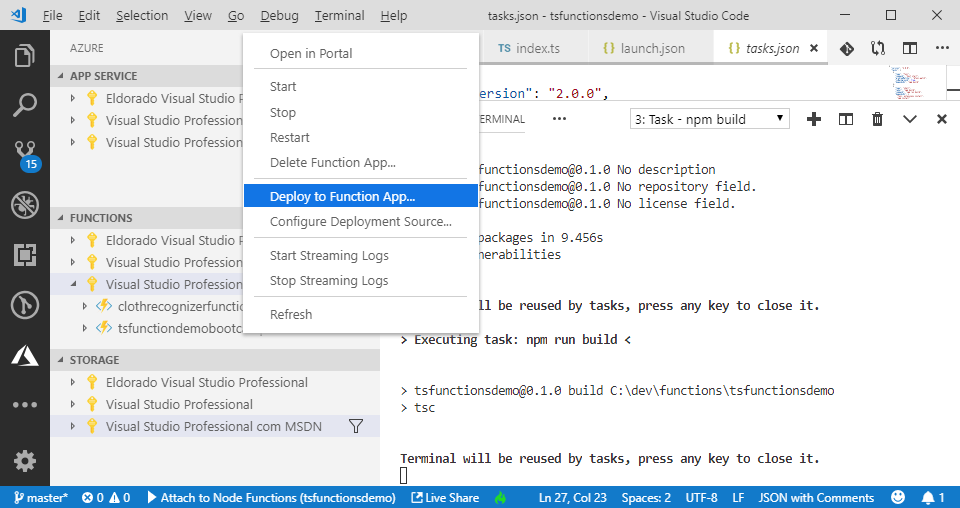Screen dimensions: 960x508
Task: Click UTF-8 encoding status entry
Action: [x=701, y=498]
